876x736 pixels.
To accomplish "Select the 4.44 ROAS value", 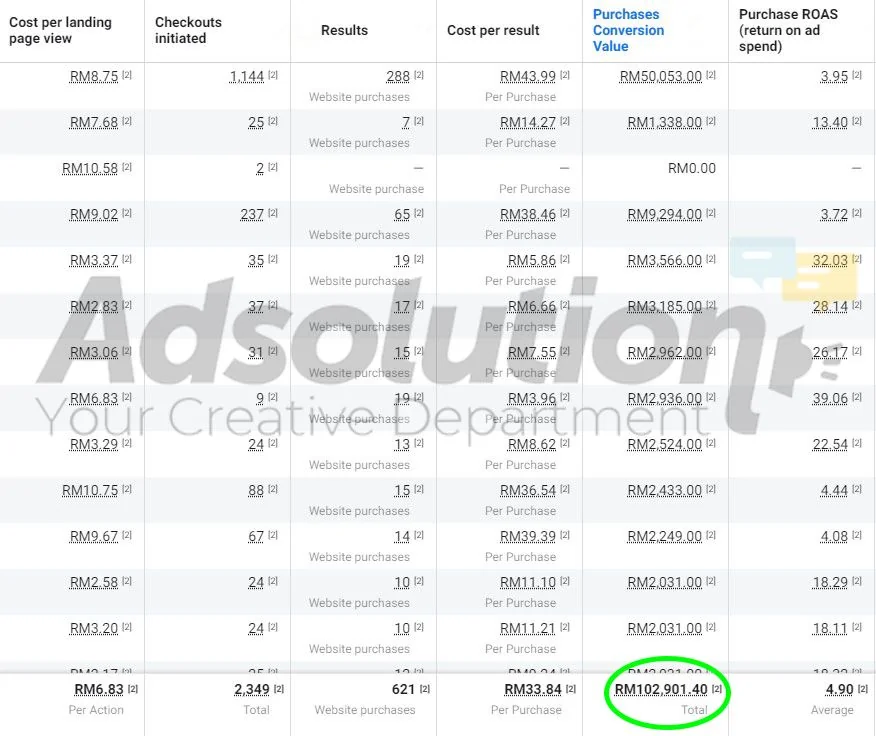I will click(x=834, y=490).
